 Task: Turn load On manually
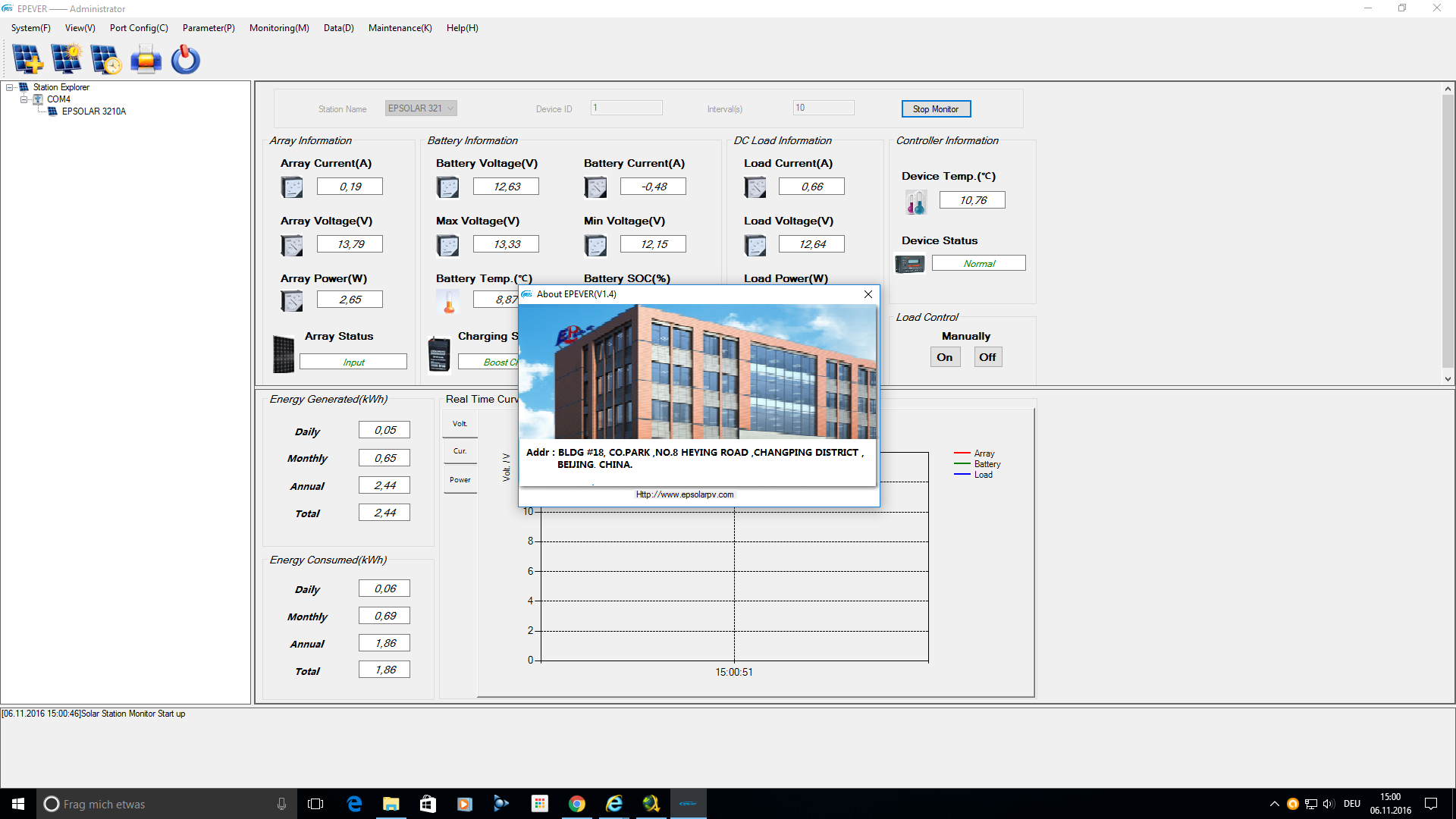(945, 357)
